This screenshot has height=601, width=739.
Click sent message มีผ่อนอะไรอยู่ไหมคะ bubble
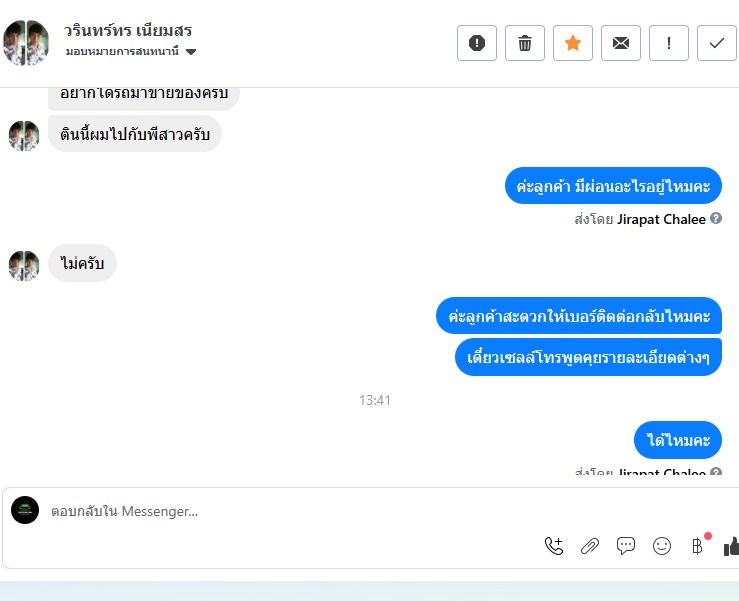(613, 186)
